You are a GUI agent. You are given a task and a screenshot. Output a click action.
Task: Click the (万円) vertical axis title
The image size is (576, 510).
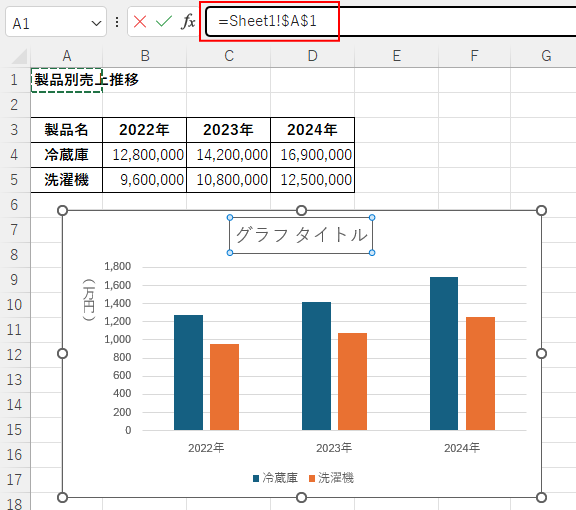(x=89, y=299)
